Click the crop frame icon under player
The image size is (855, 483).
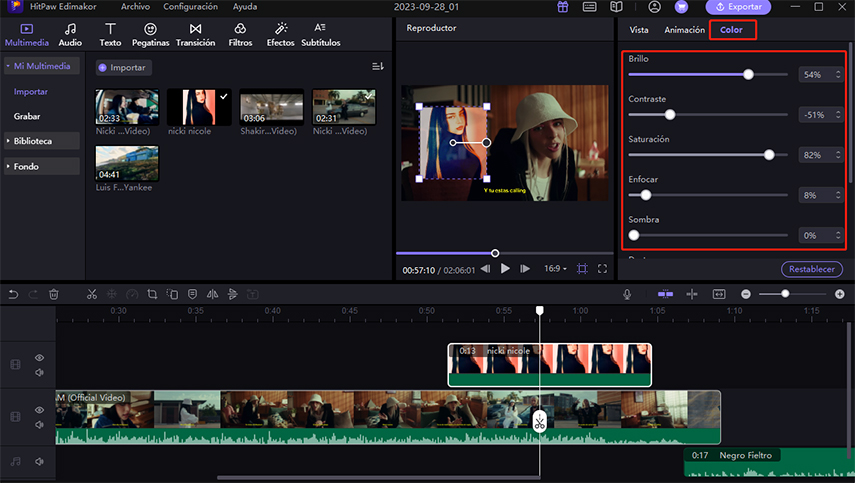[x=582, y=269]
